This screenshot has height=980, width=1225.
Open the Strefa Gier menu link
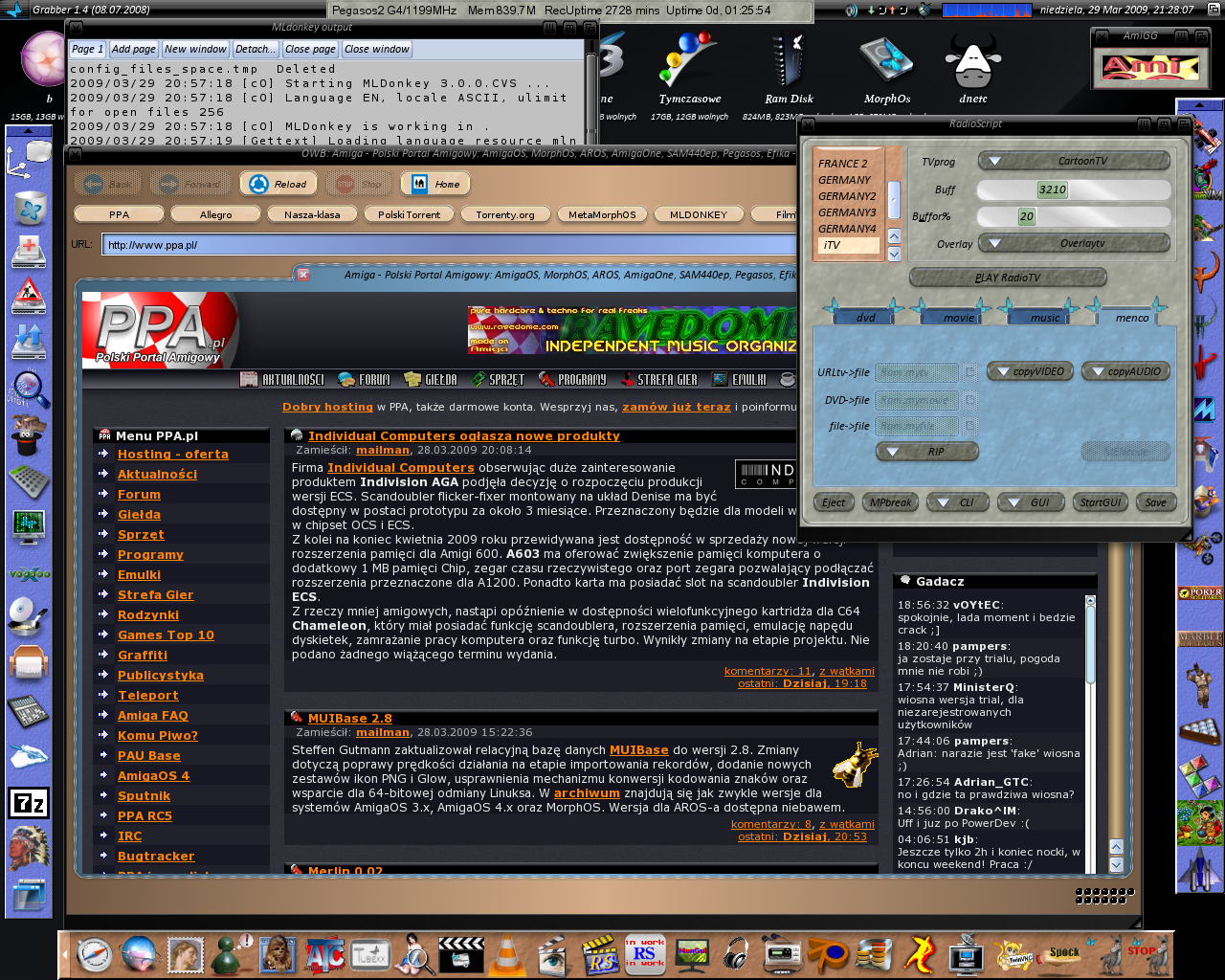coord(155,595)
